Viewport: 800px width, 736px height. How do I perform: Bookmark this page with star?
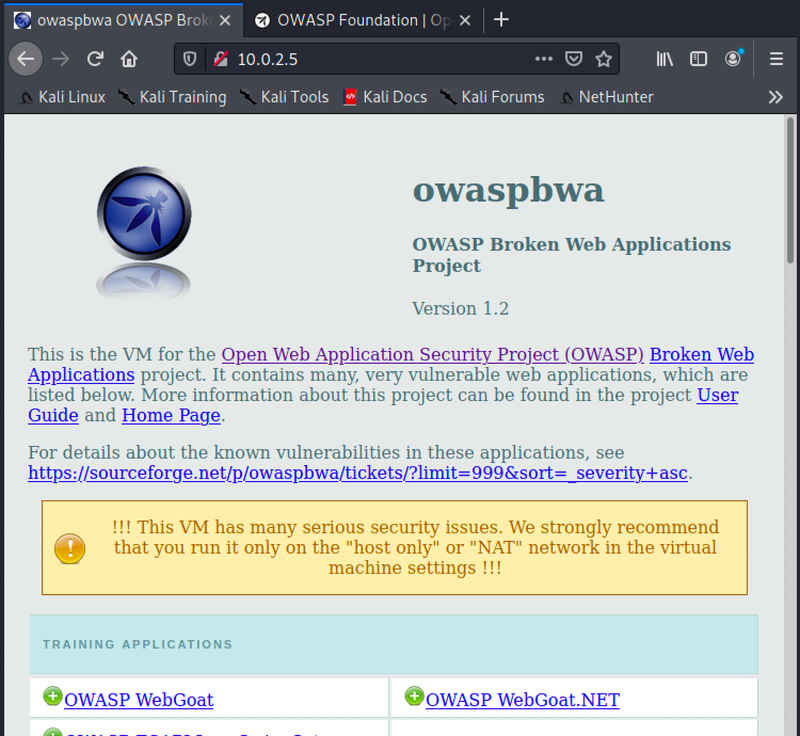pos(604,59)
